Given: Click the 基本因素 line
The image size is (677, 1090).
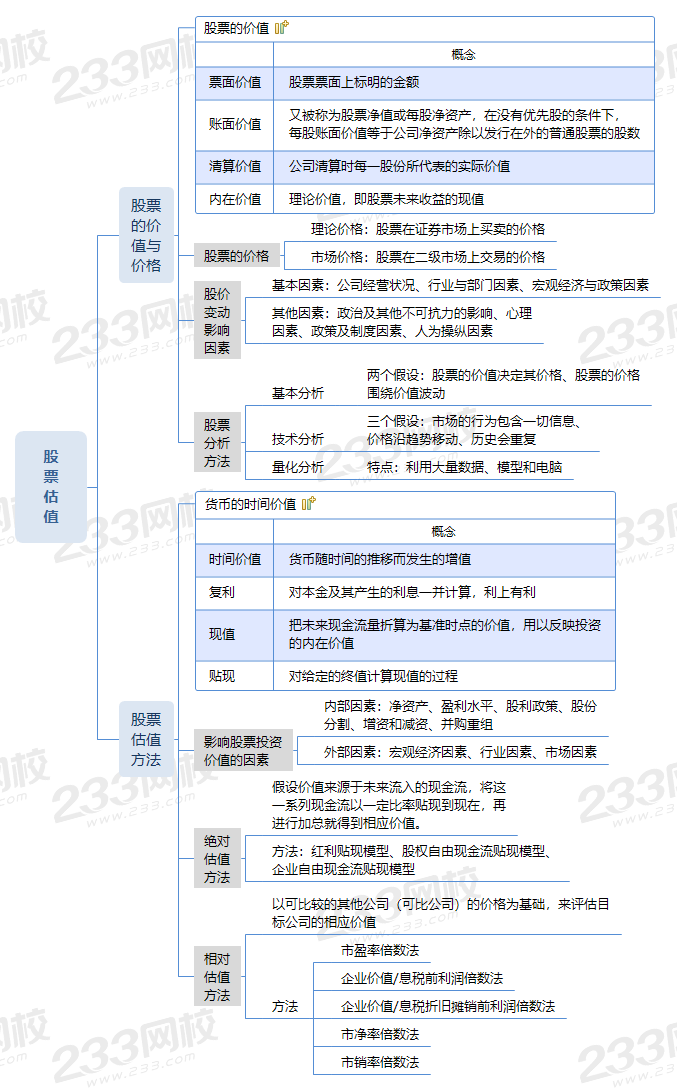Looking at the screenshot, I should point(460,285).
